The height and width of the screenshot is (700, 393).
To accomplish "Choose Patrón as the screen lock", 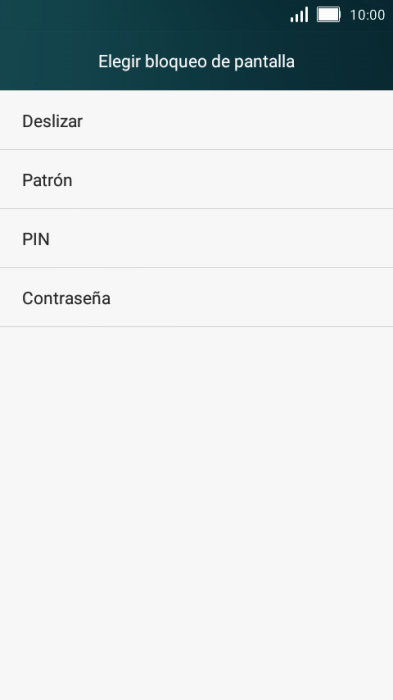I will pos(196,179).
